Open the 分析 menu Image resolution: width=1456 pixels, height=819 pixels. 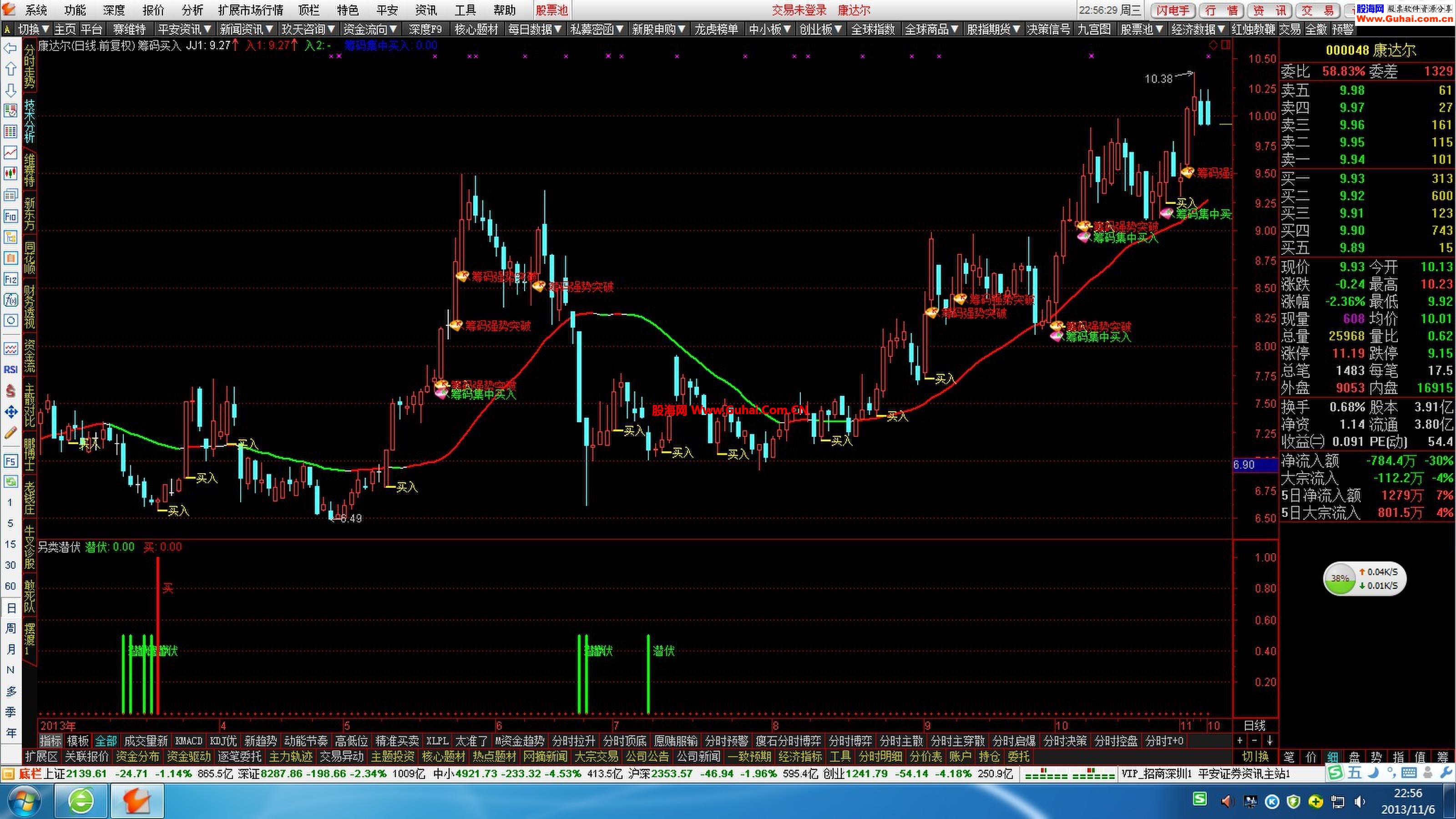click(x=192, y=10)
